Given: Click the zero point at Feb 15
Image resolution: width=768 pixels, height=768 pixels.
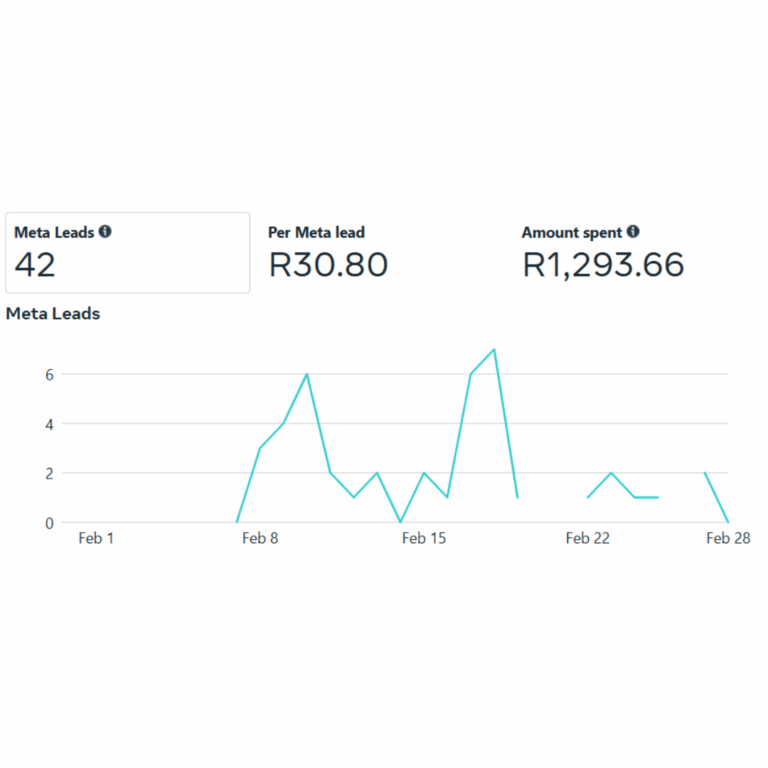Looking at the screenshot, I should pos(401,522).
